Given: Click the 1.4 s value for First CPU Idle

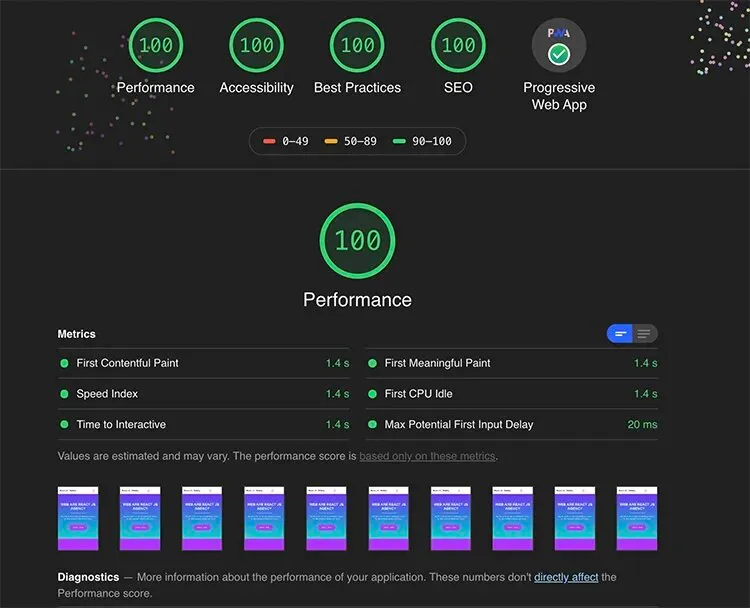Looking at the screenshot, I should point(646,394).
